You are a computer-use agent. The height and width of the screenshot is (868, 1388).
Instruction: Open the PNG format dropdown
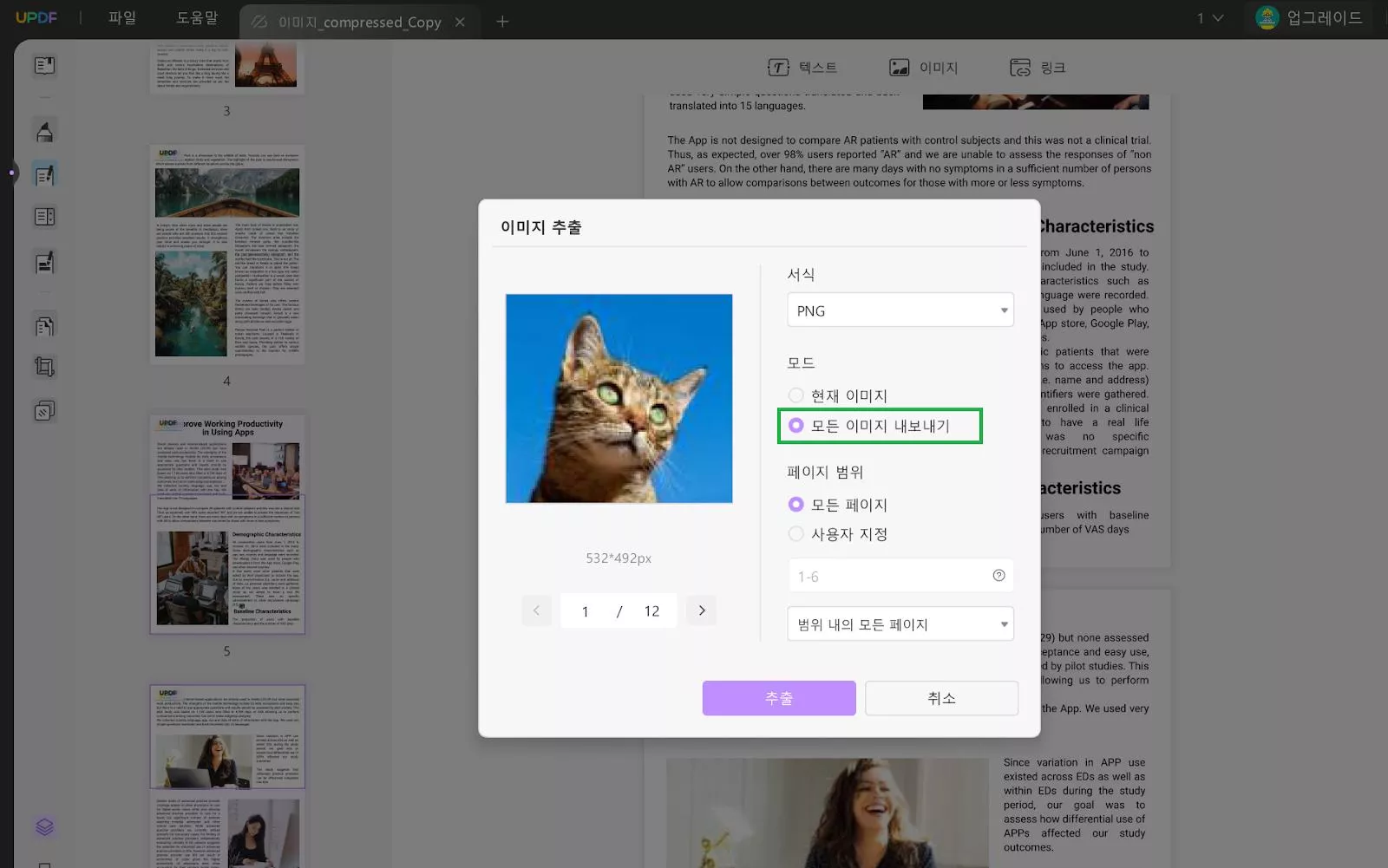click(900, 310)
